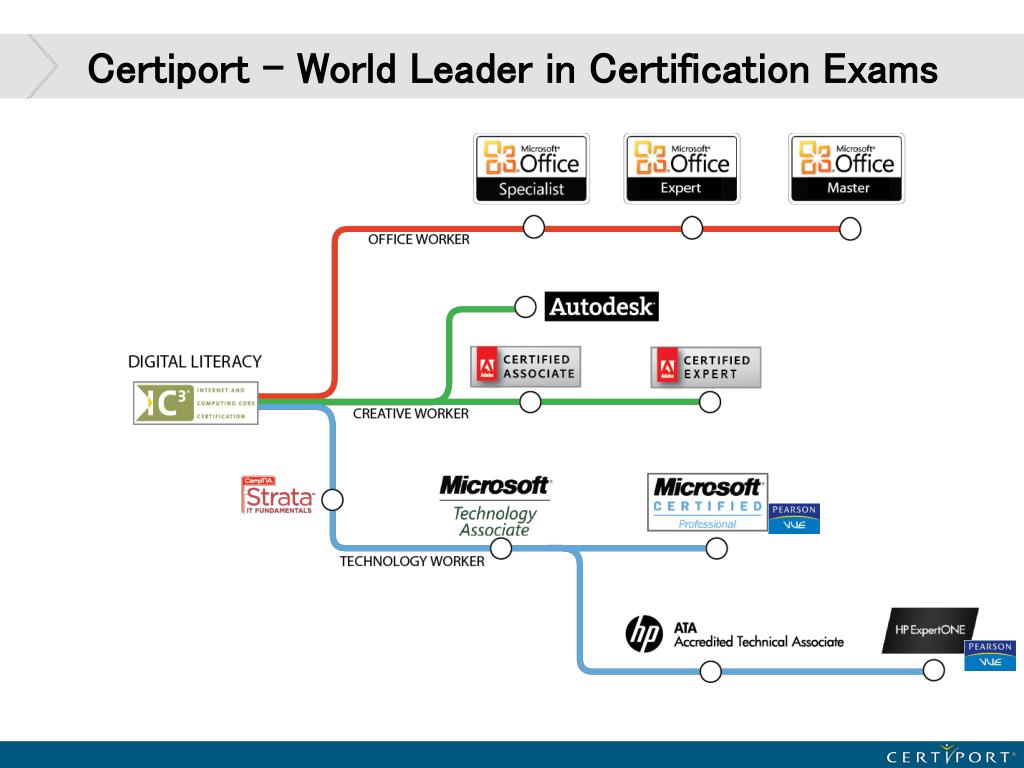Click the Microsoft Office Specialist badge
Screen dimensions: 1024x768
[531, 168]
